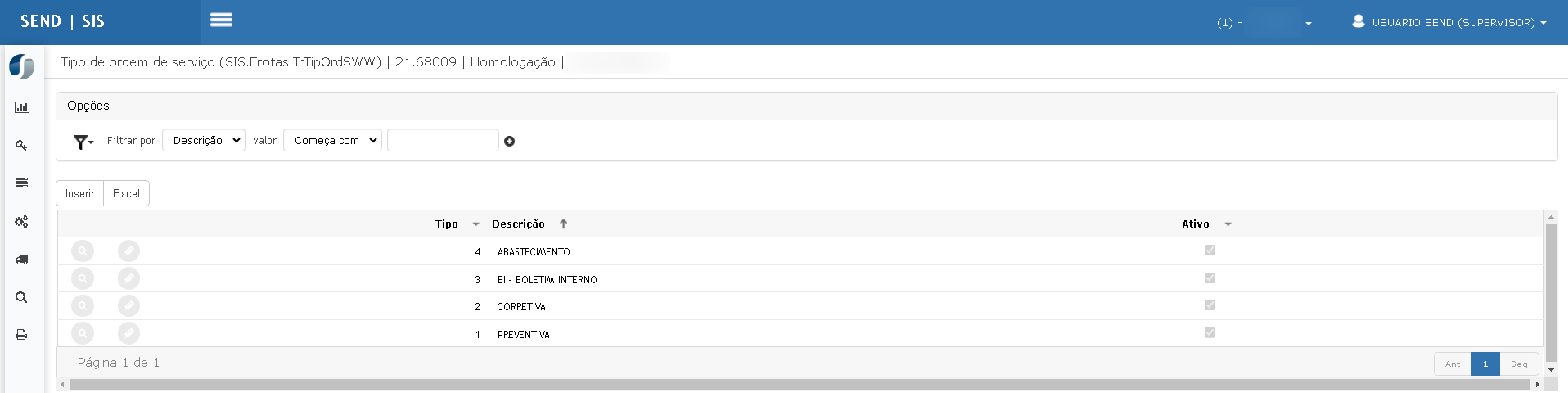Sort by the Descrição column header
This screenshot has height=393, width=1568.
coord(518,224)
